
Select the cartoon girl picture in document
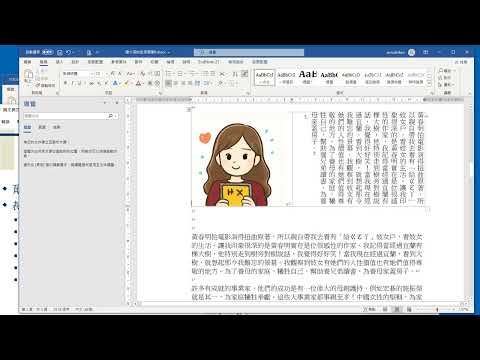coord(236,164)
